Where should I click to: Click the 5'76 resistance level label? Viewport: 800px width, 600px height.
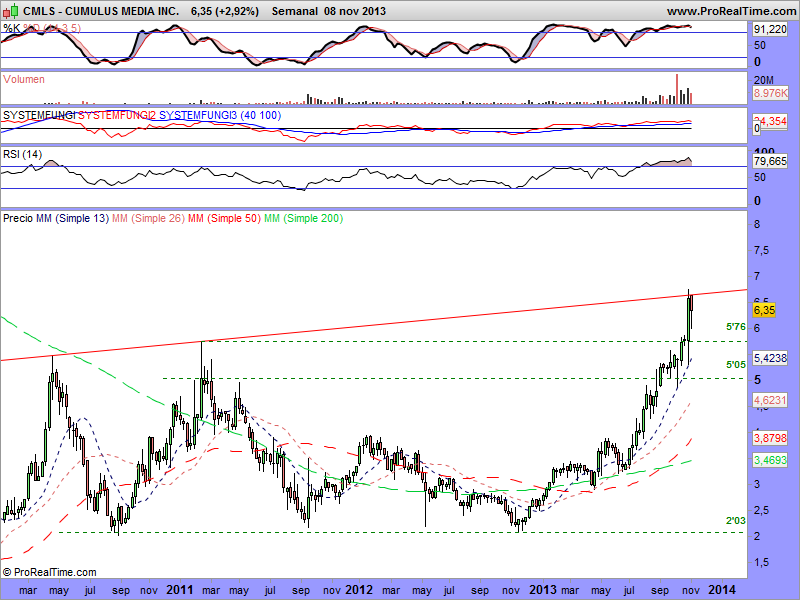pyautogui.click(x=736, y=327)
